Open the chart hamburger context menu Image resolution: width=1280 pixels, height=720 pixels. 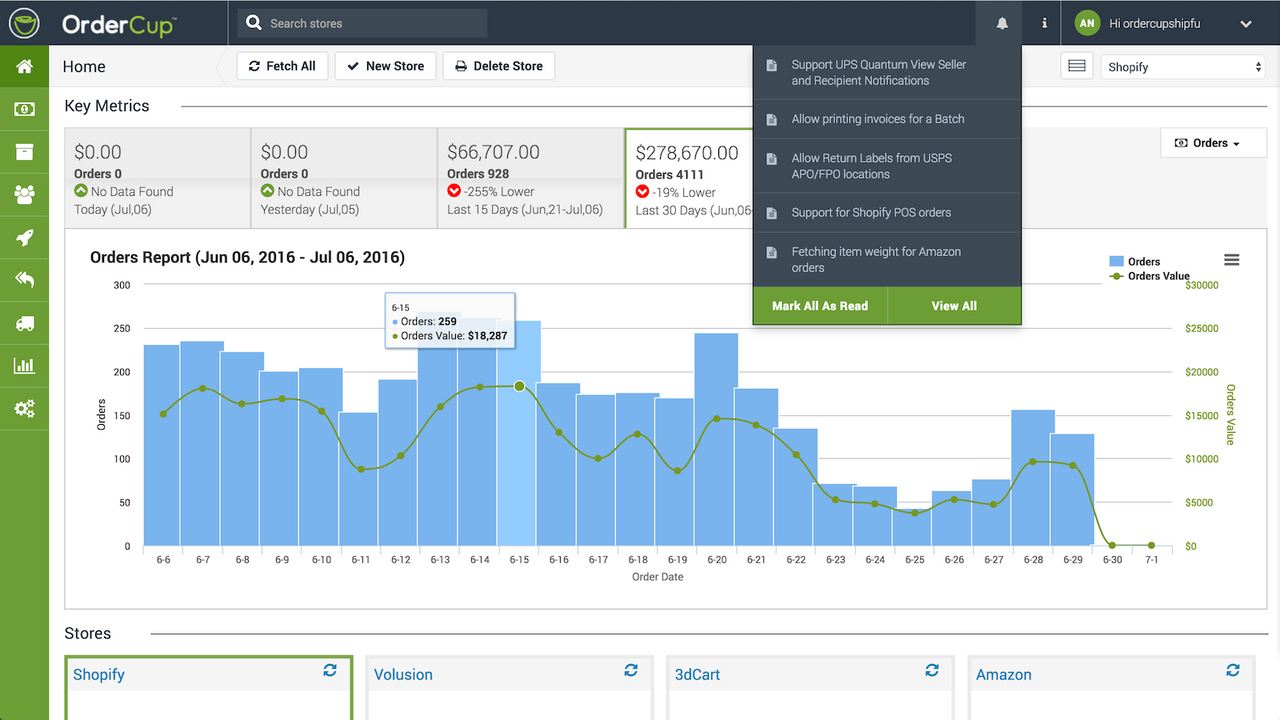[1232, 260]
